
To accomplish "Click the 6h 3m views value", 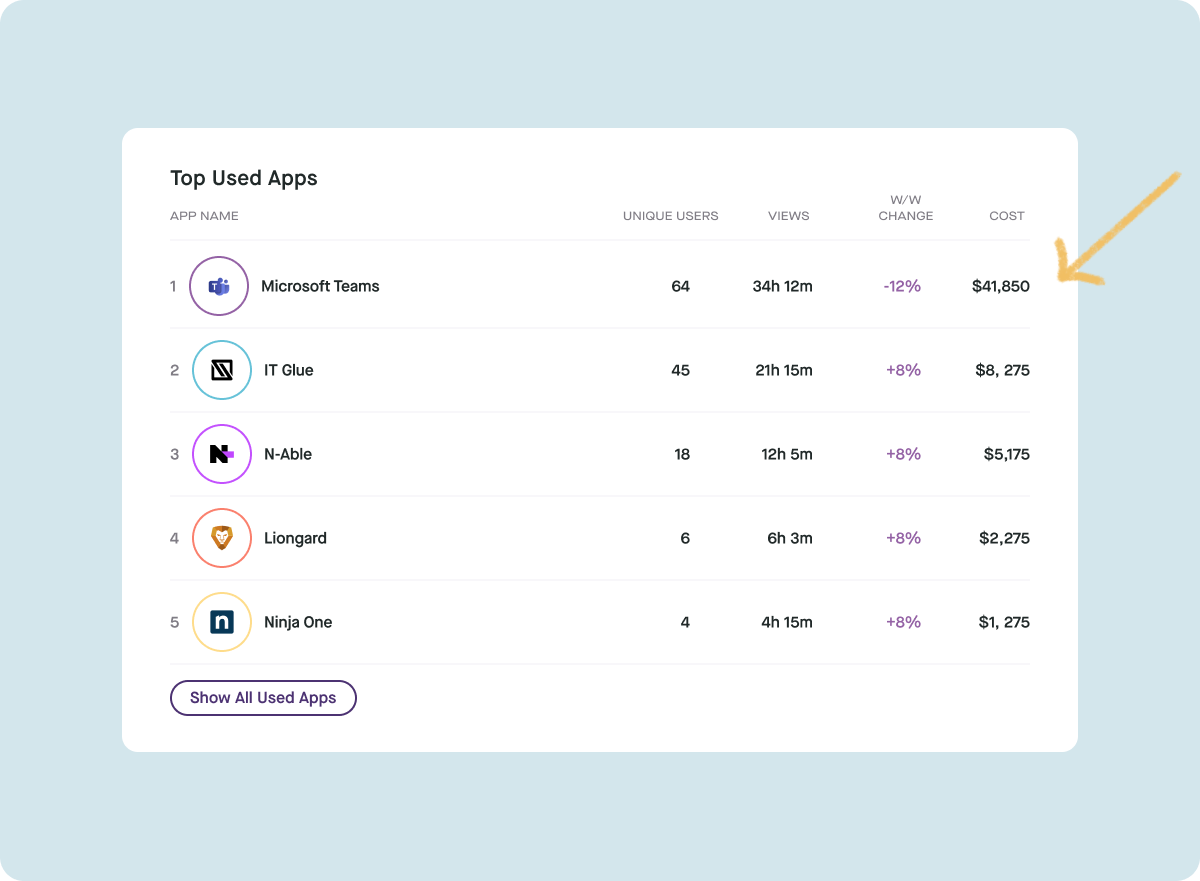I will [790, 538].
